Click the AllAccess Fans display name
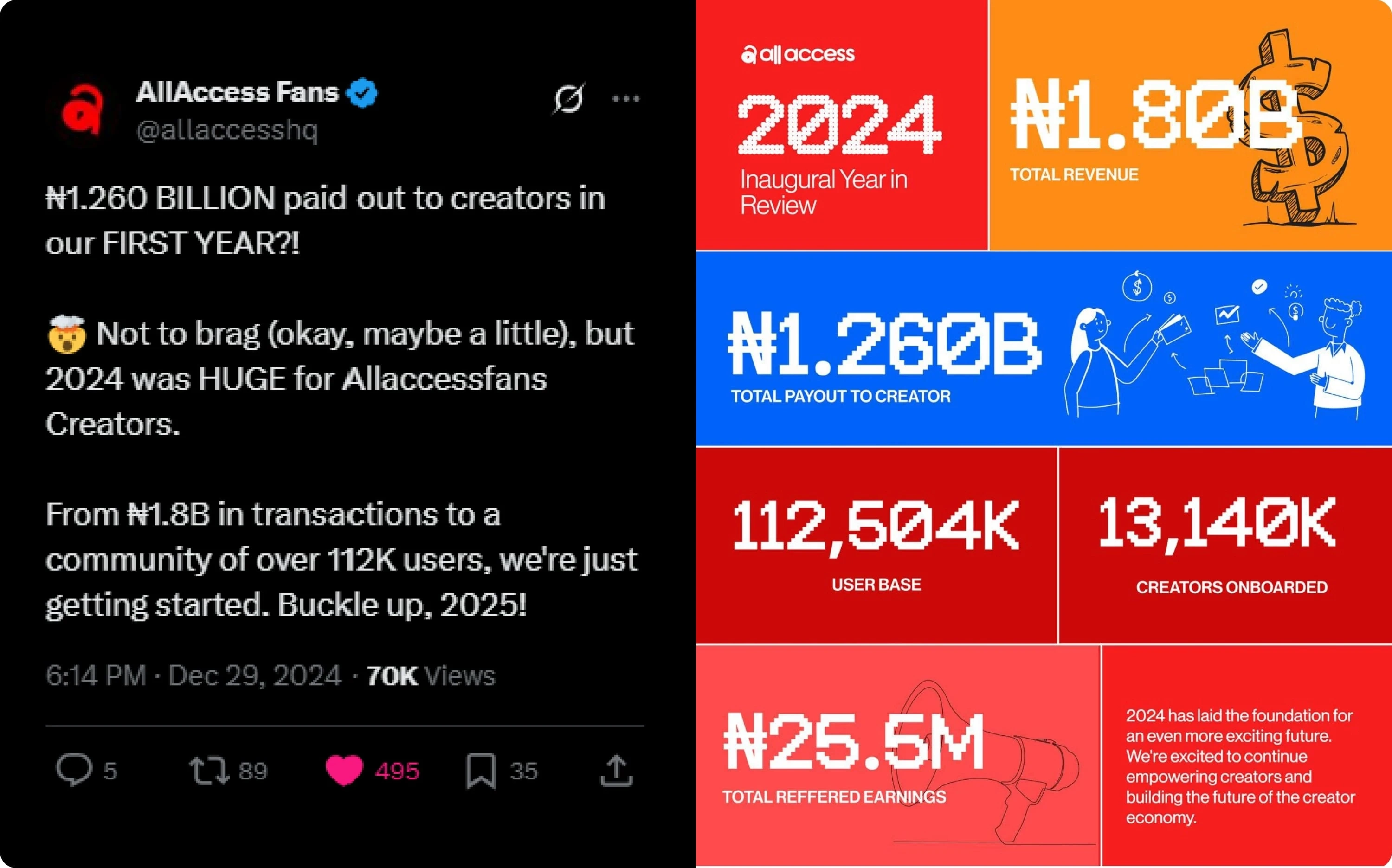1392x868 pixels. 238,92
